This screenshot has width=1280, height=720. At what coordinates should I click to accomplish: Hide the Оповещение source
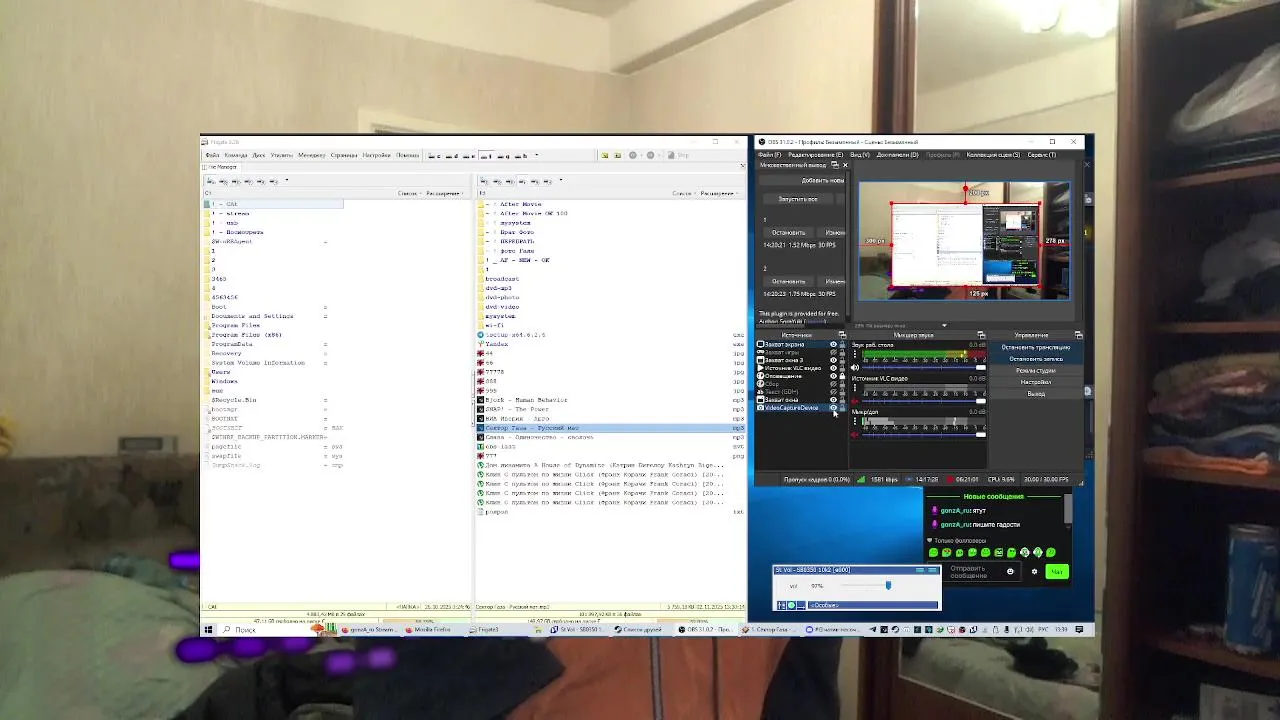tap(833, 376)
